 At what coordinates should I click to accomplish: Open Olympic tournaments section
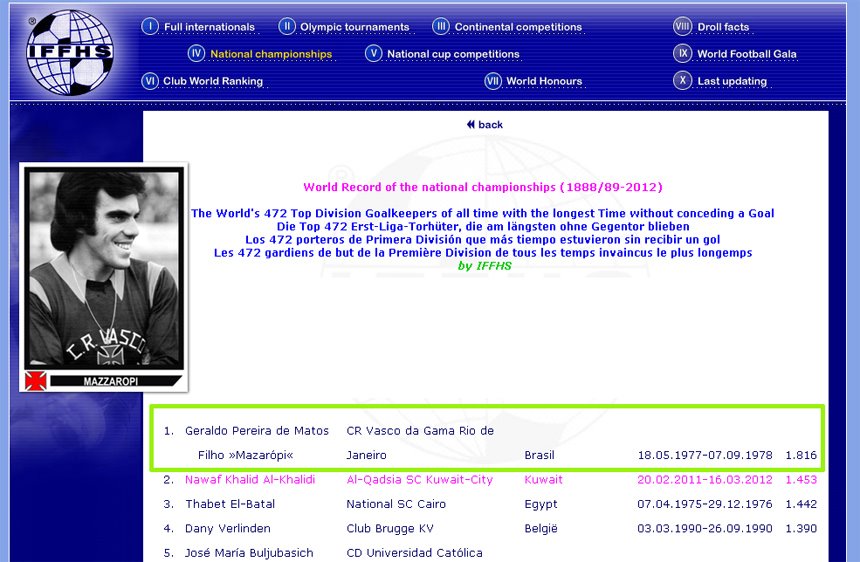pos(354,27)
